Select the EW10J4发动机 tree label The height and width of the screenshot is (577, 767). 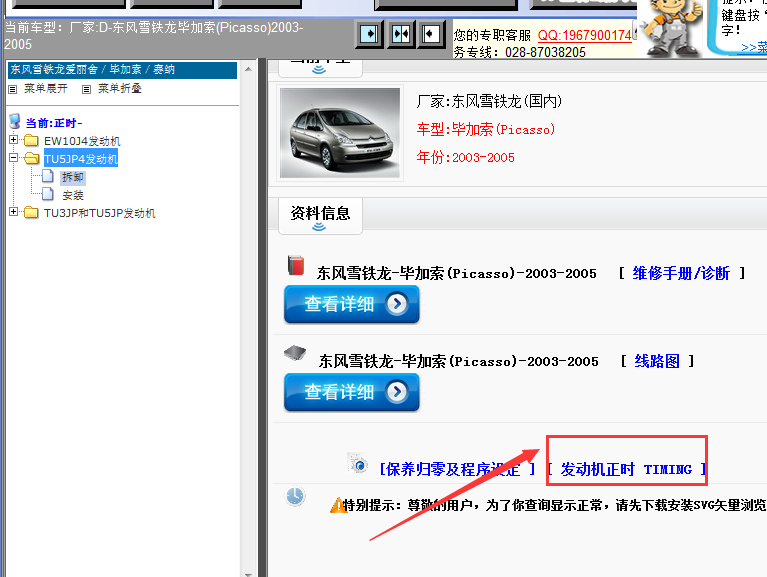click(x=82, y=141)
